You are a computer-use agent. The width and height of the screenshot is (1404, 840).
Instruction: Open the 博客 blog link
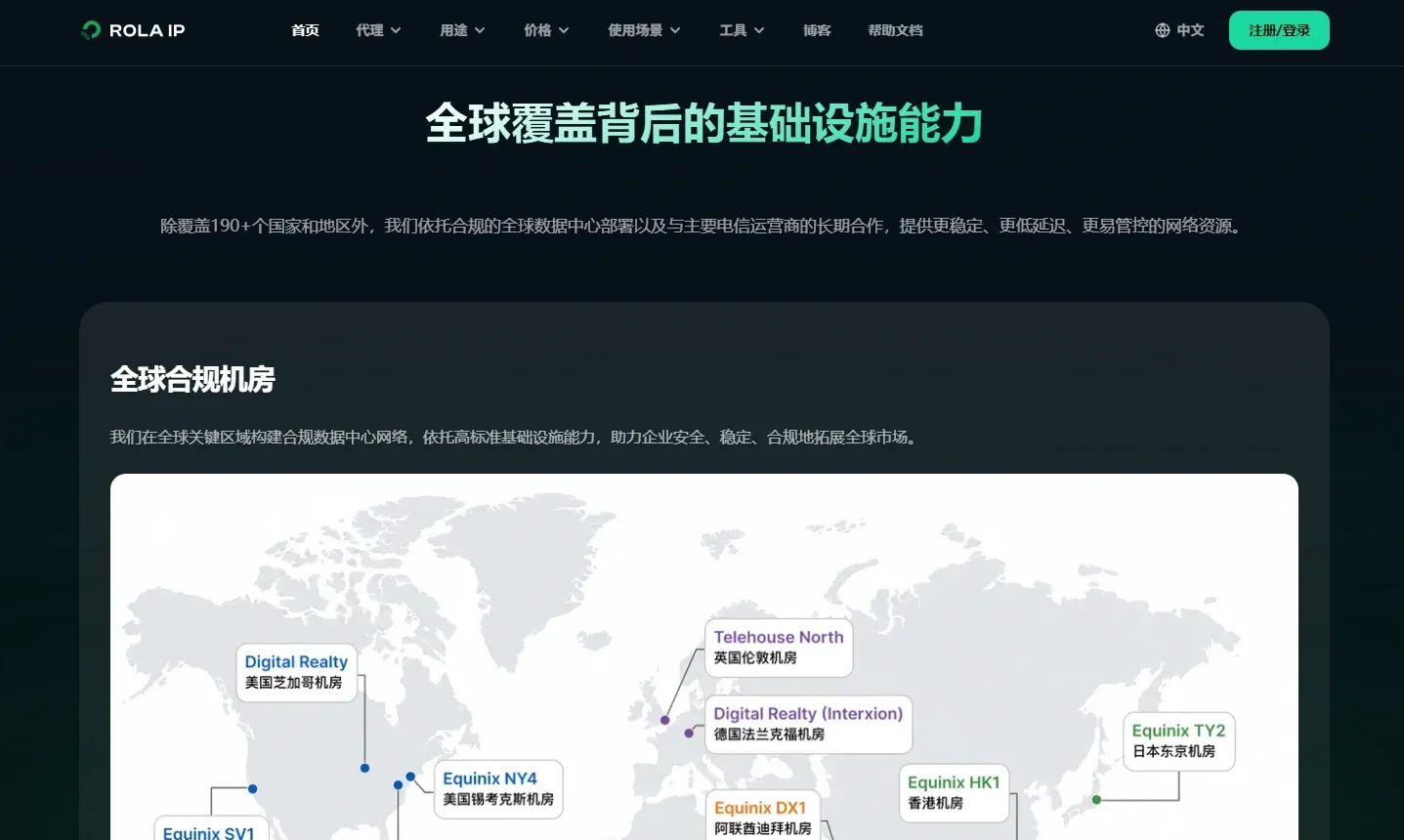coord(817,30)
